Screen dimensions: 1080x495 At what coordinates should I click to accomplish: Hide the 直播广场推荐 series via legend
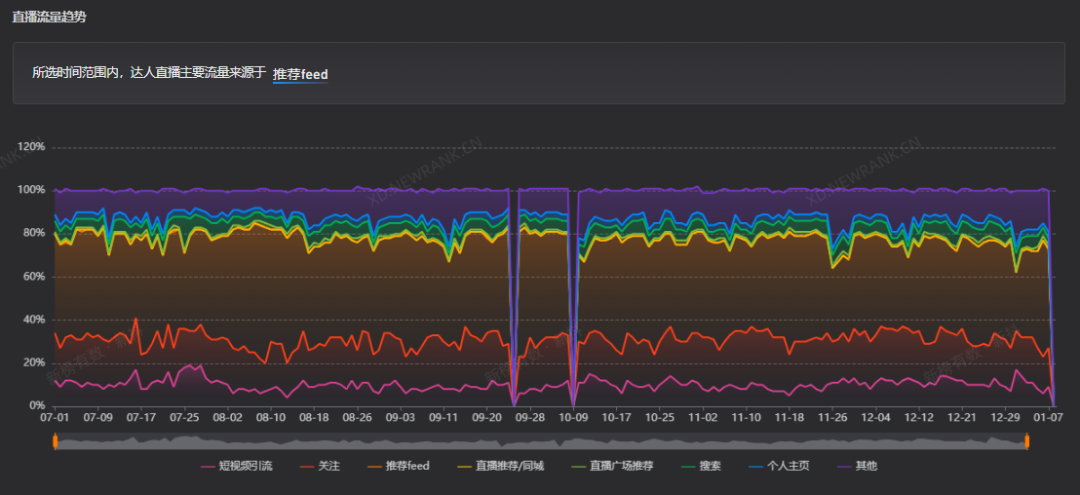(x=612, y=466)
